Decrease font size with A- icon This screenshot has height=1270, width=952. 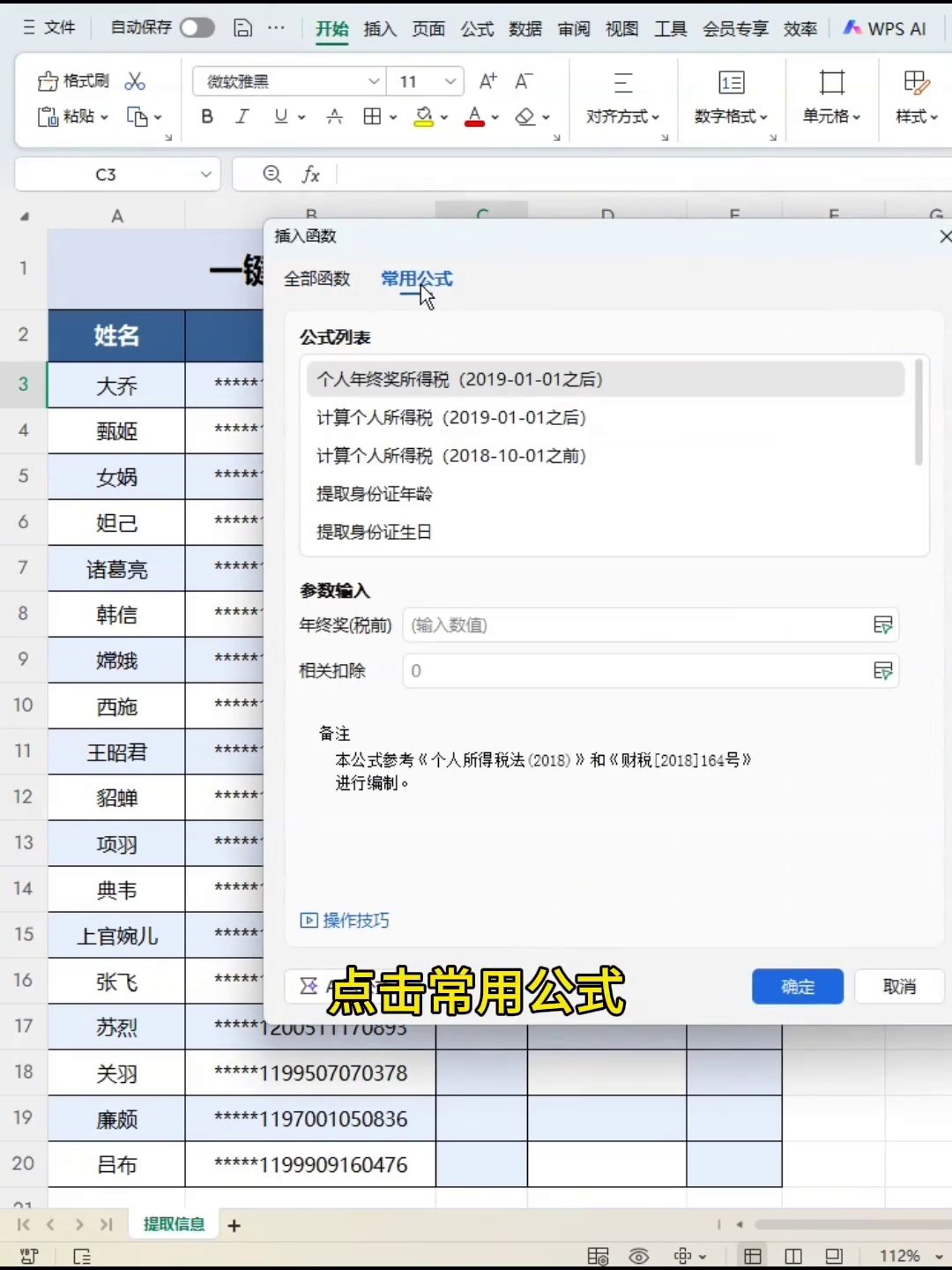coord(524,81)
